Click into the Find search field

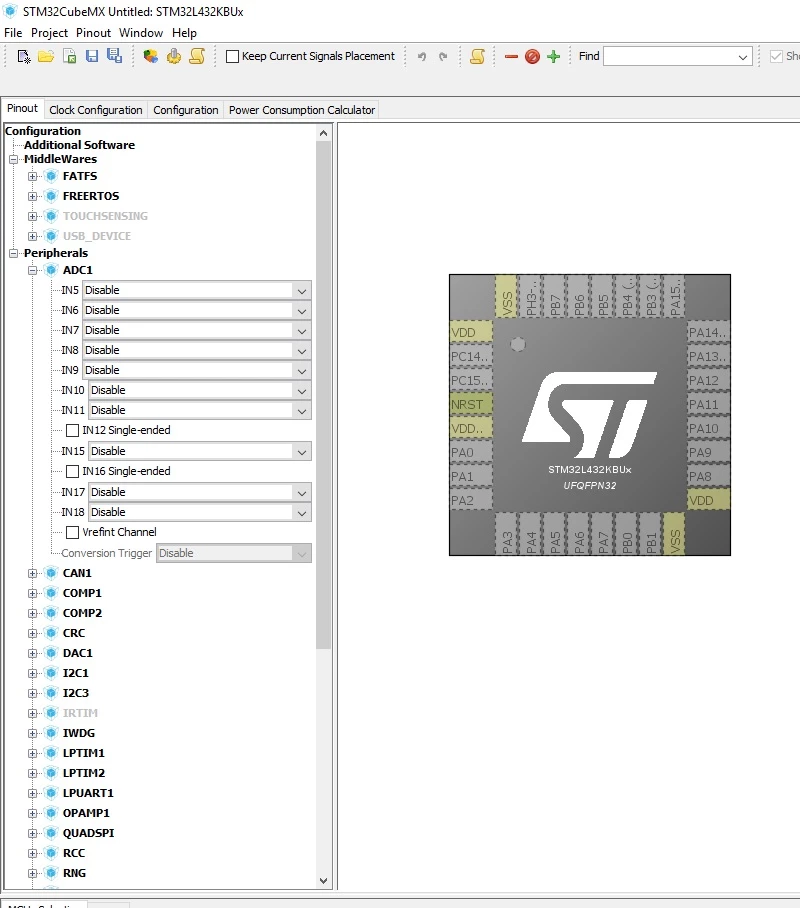678,56
